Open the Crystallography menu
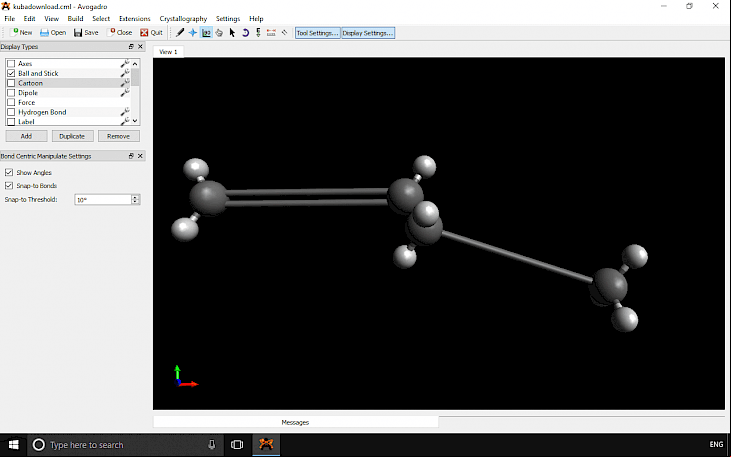731x457 pixels. point(183,19)
